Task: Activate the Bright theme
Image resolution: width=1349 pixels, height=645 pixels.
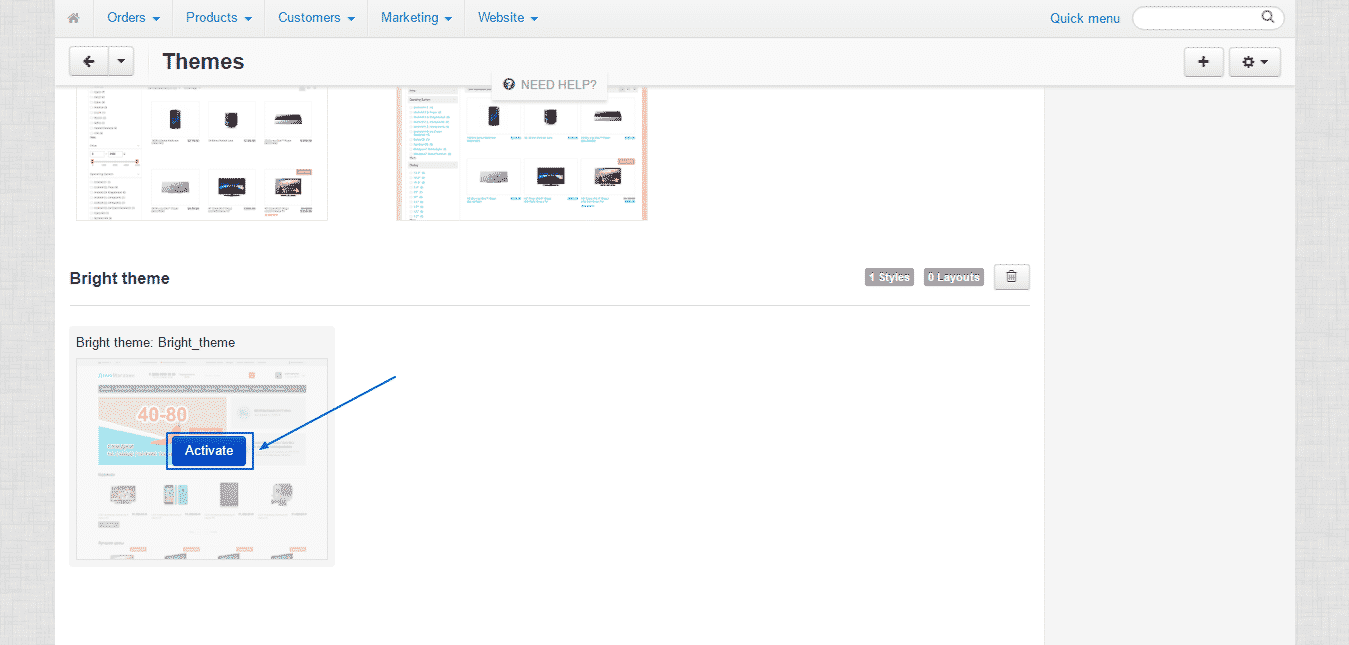Action: coord(209,450)
